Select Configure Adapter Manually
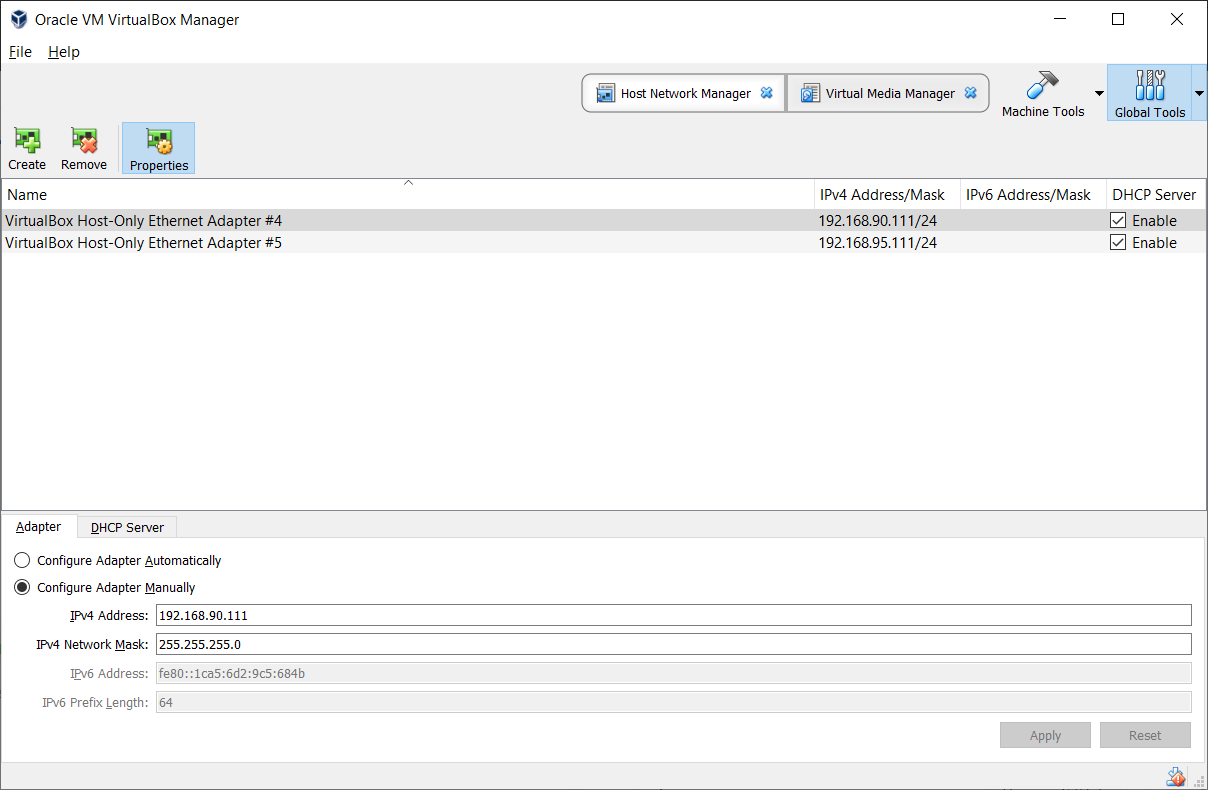 point(105,588)
